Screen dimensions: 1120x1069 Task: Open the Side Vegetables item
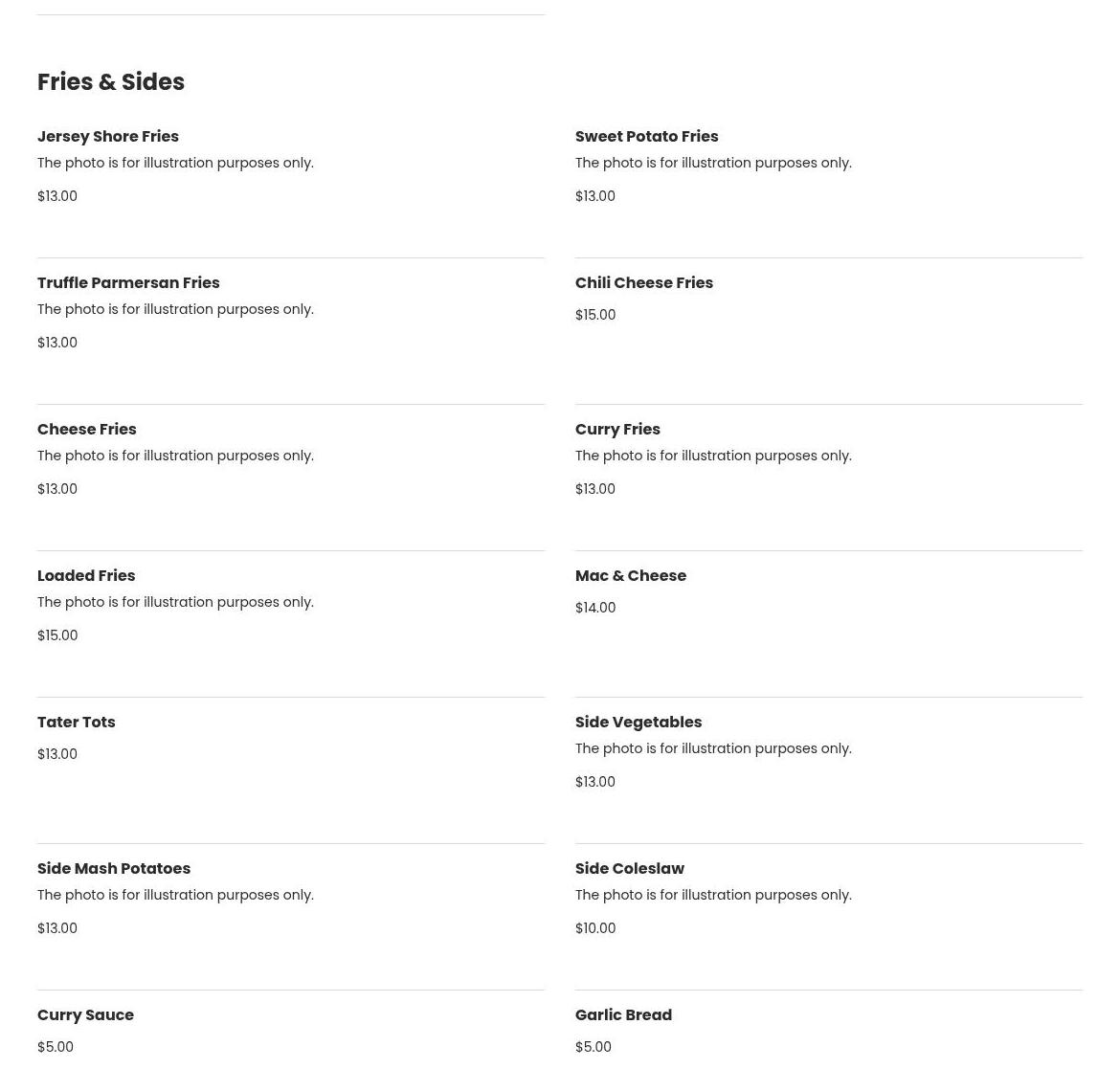tap(638, 722)
